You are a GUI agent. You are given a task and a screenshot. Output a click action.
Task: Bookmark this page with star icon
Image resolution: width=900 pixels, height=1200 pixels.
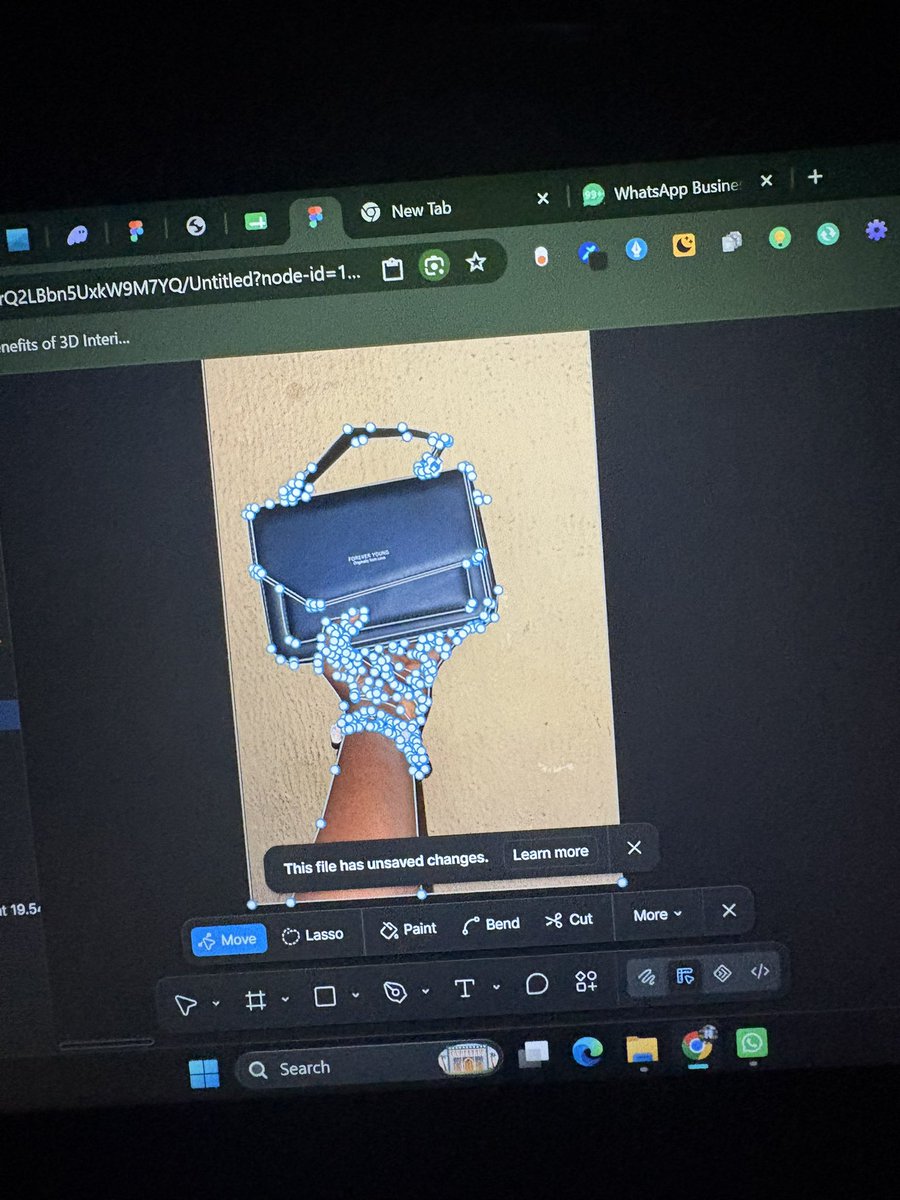(x=476, y=262)
